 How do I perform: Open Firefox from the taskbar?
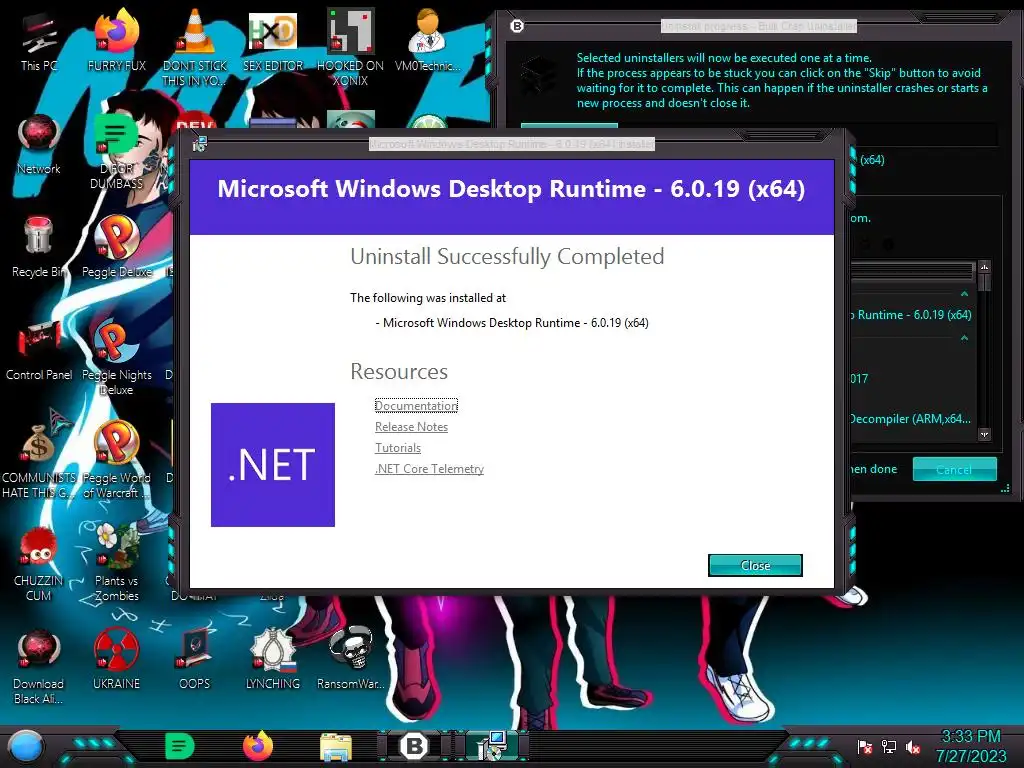click(x=257, y=746)
